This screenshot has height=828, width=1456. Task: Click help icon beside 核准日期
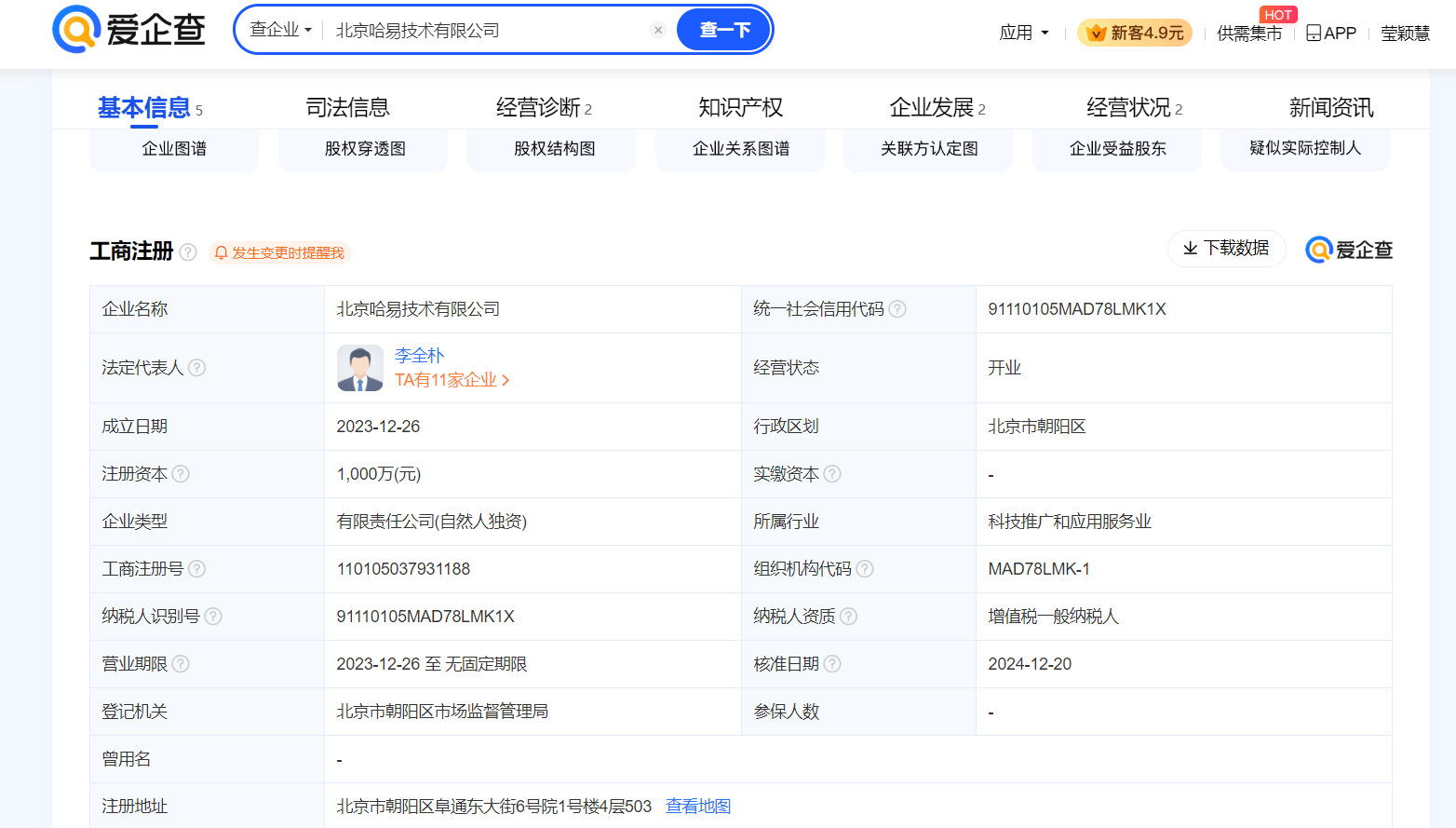coord(832,664)
